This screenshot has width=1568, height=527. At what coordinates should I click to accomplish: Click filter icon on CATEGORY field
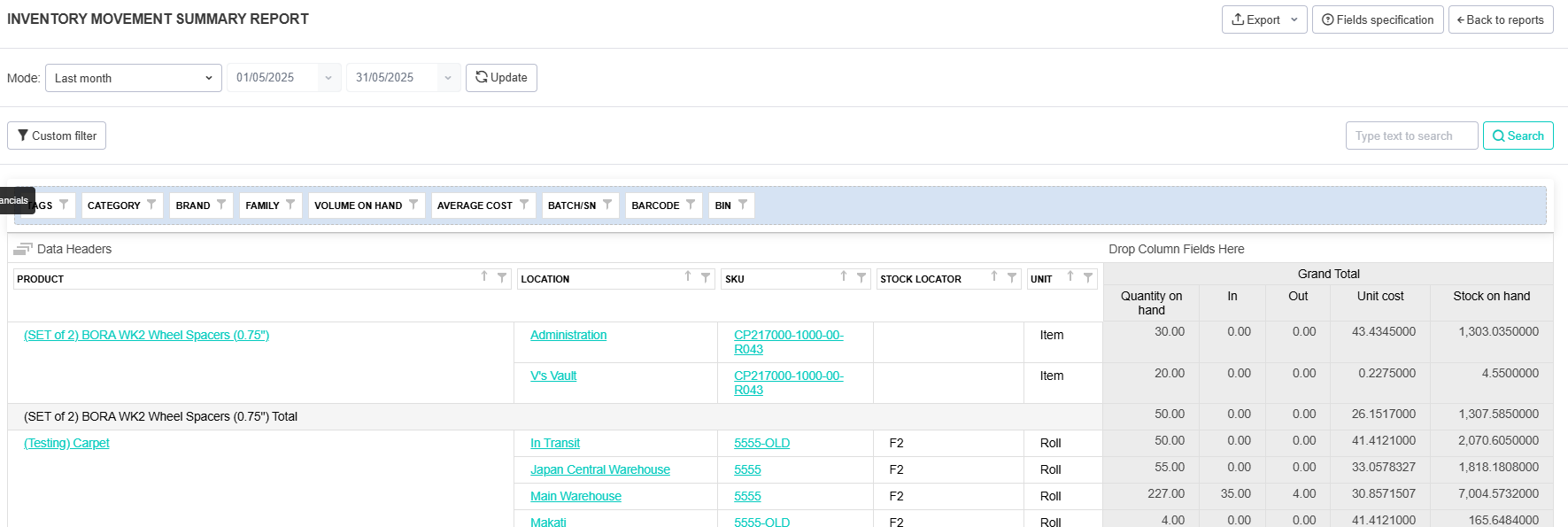pos(151,205)
